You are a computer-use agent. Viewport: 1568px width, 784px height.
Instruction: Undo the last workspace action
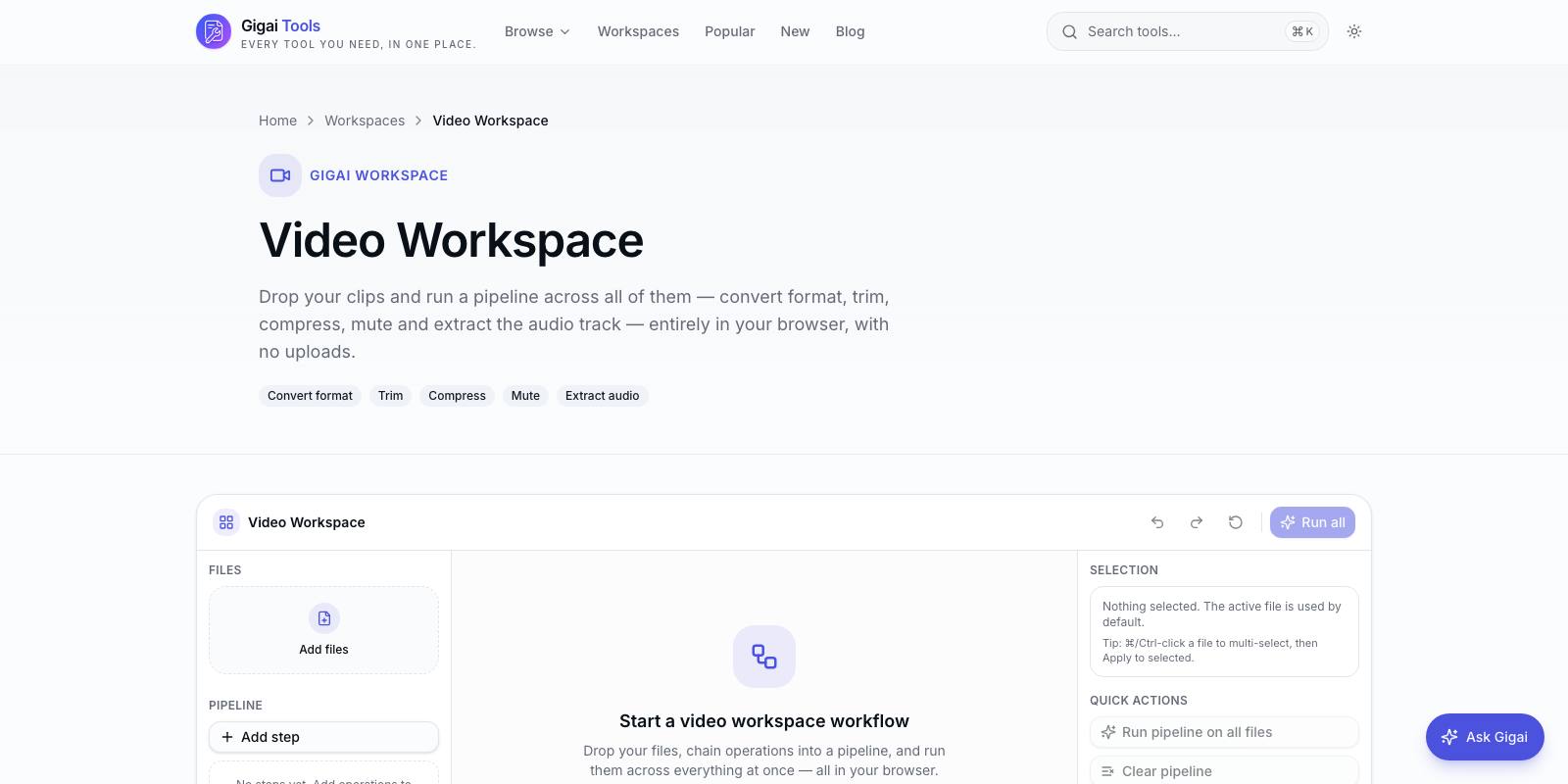click(x=1157, y=522)
